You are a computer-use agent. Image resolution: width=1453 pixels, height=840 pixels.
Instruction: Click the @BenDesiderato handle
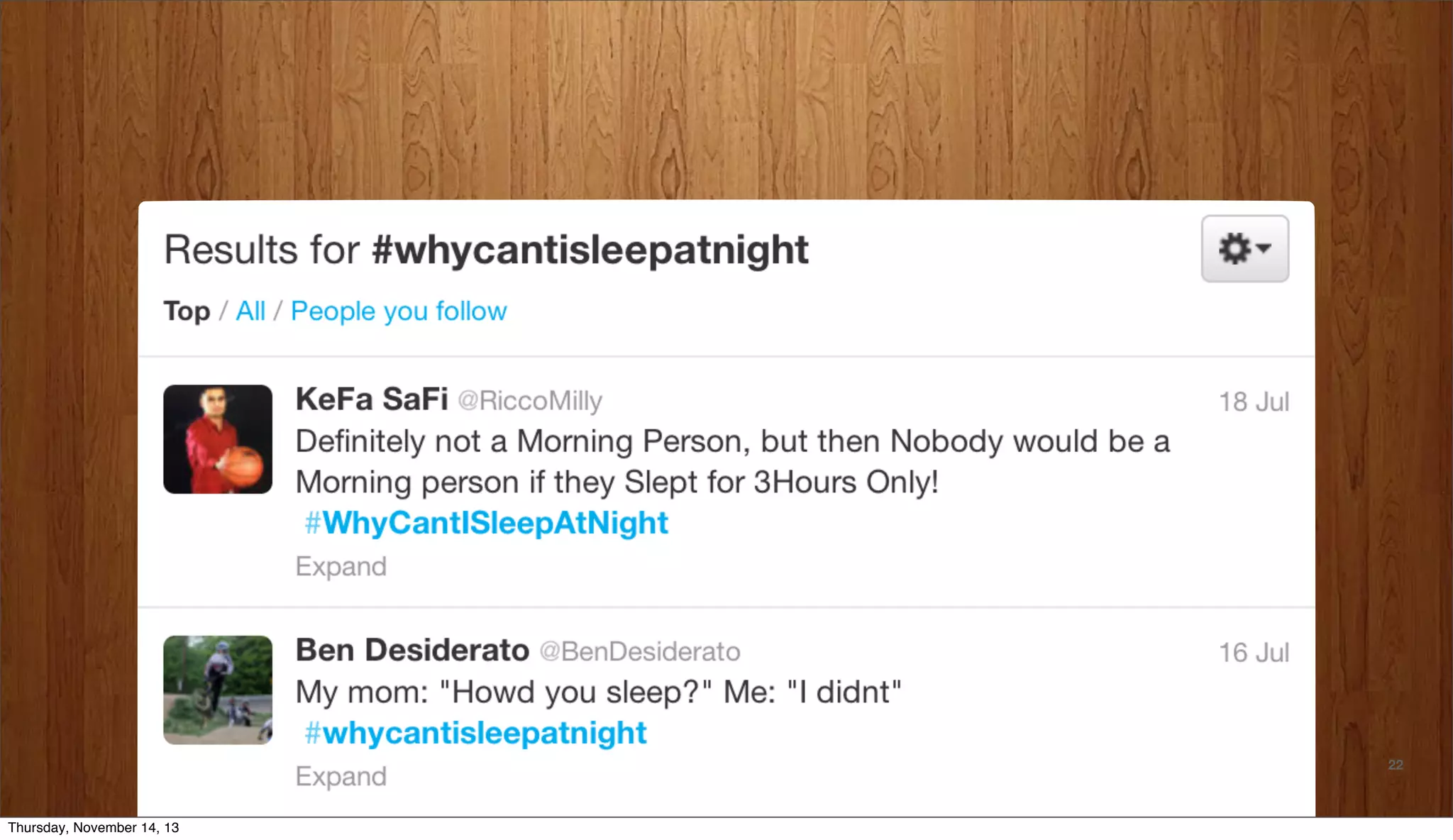point(640,652)
